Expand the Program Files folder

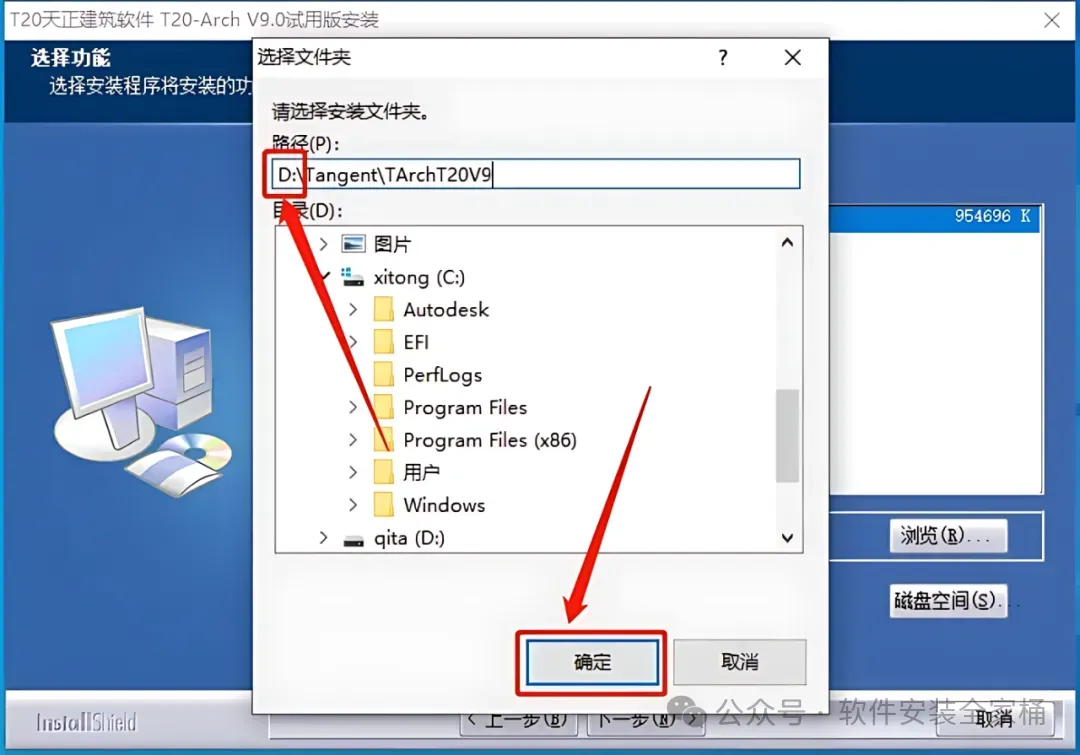tap(353, 407)
